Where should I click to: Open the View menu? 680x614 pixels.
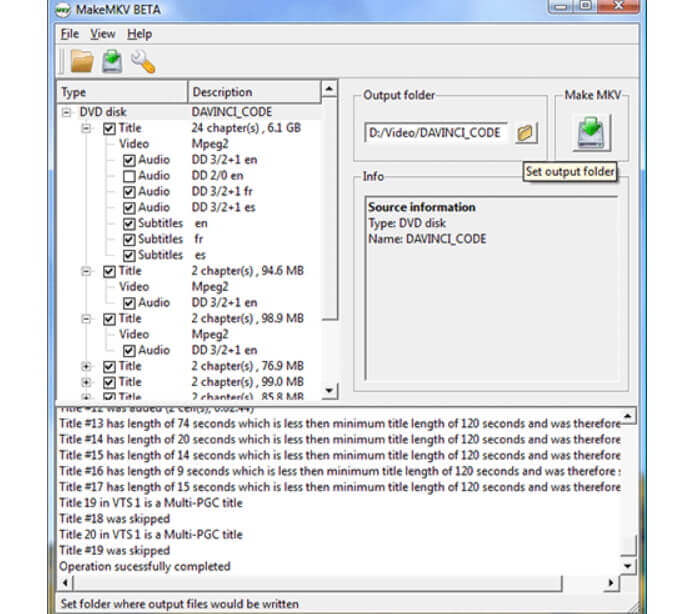click(x=103, y=34)
